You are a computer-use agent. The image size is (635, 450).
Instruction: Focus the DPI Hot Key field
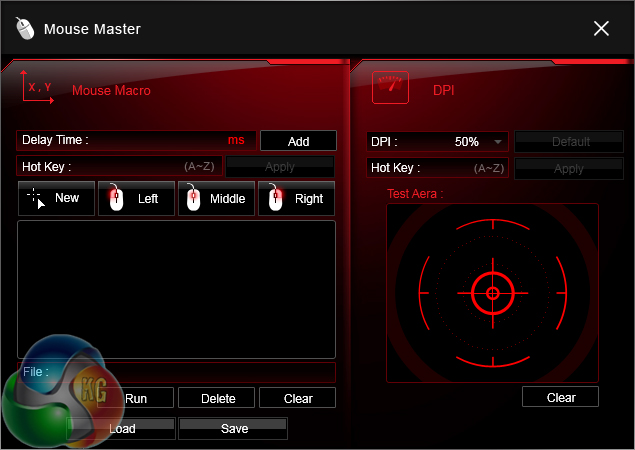click(x=437, y=168)
